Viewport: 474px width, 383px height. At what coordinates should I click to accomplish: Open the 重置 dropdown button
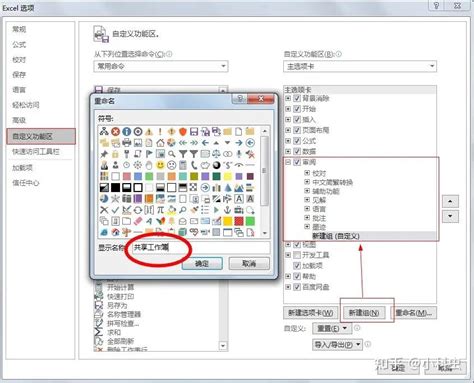tap(332, 329)
